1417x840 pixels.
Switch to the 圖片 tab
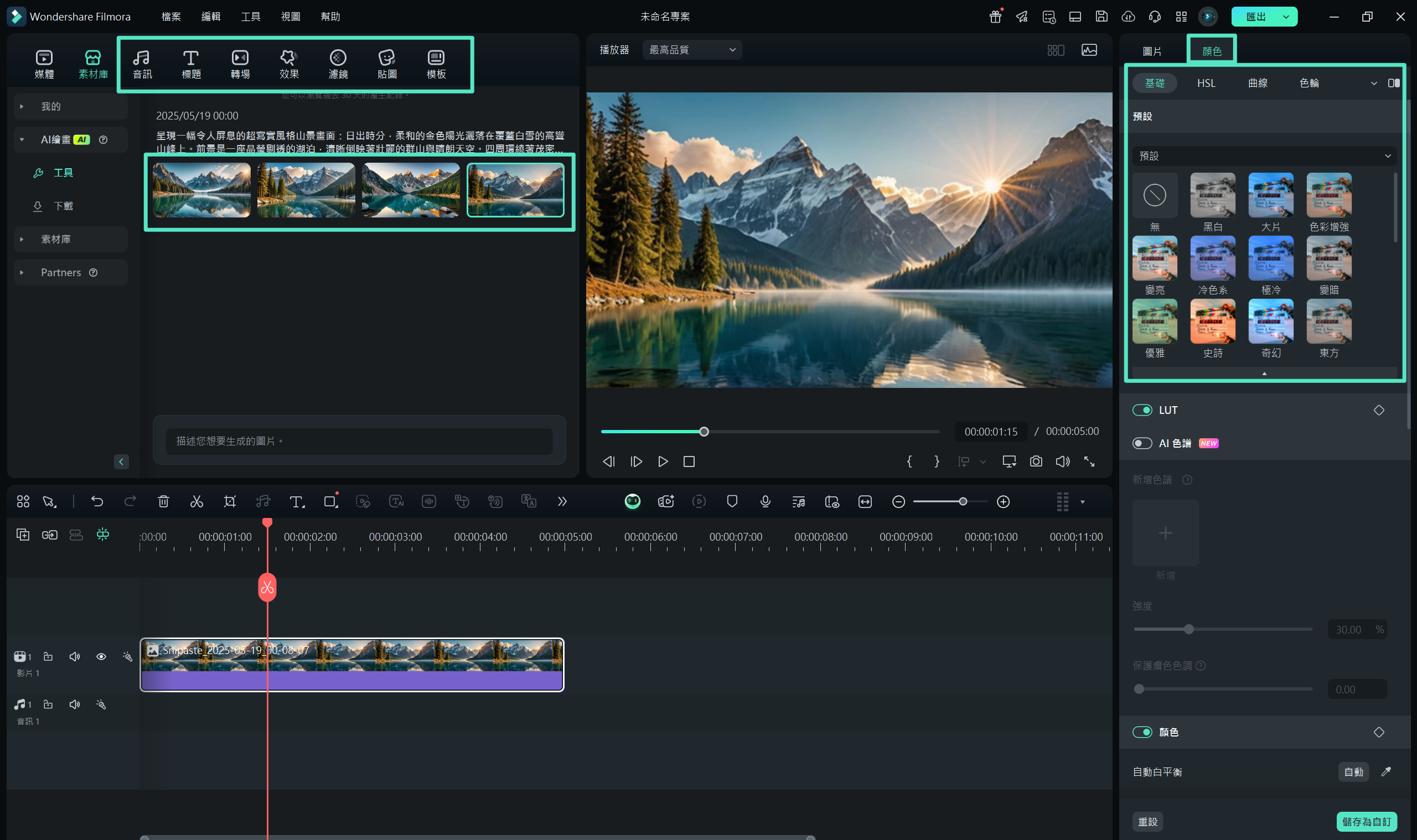pyautogui.click(x=1151, y=51)
